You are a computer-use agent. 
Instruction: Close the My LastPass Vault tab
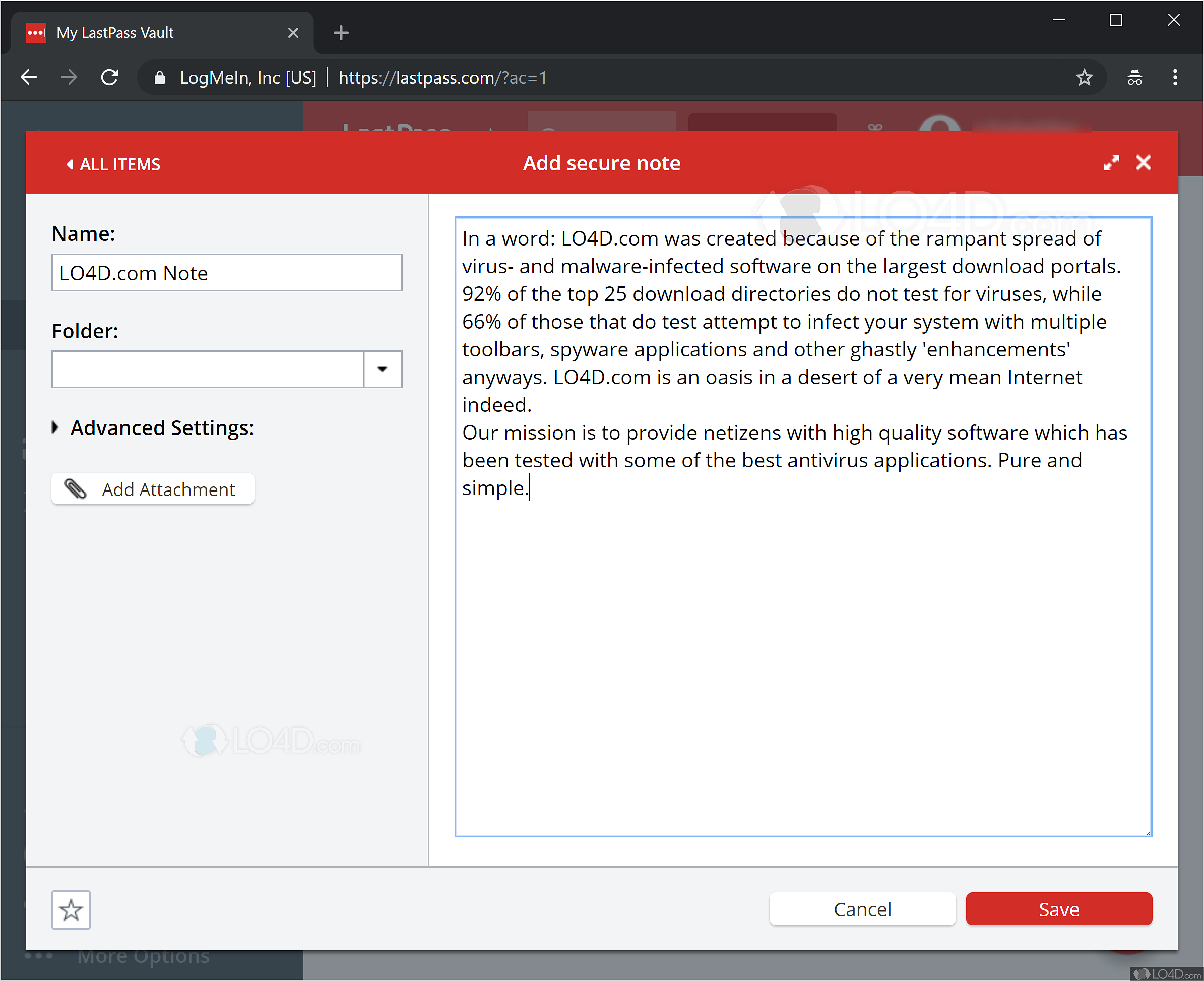point(293,33)
